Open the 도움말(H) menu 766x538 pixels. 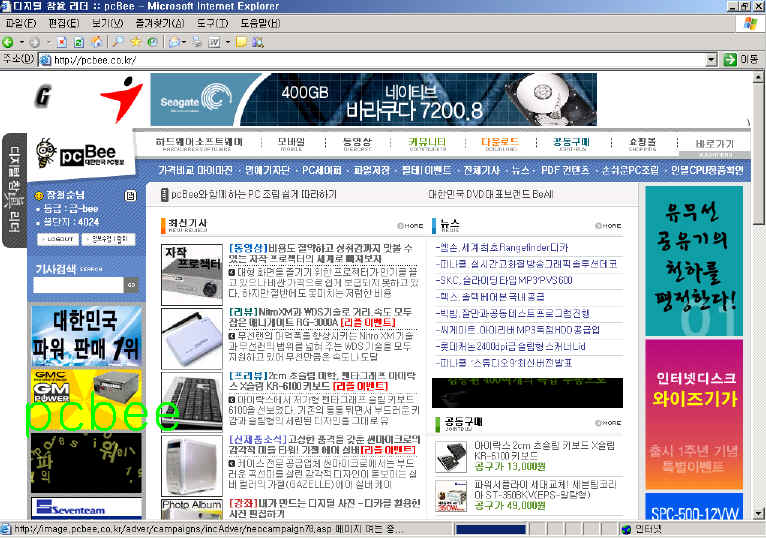tap(260, 23)
